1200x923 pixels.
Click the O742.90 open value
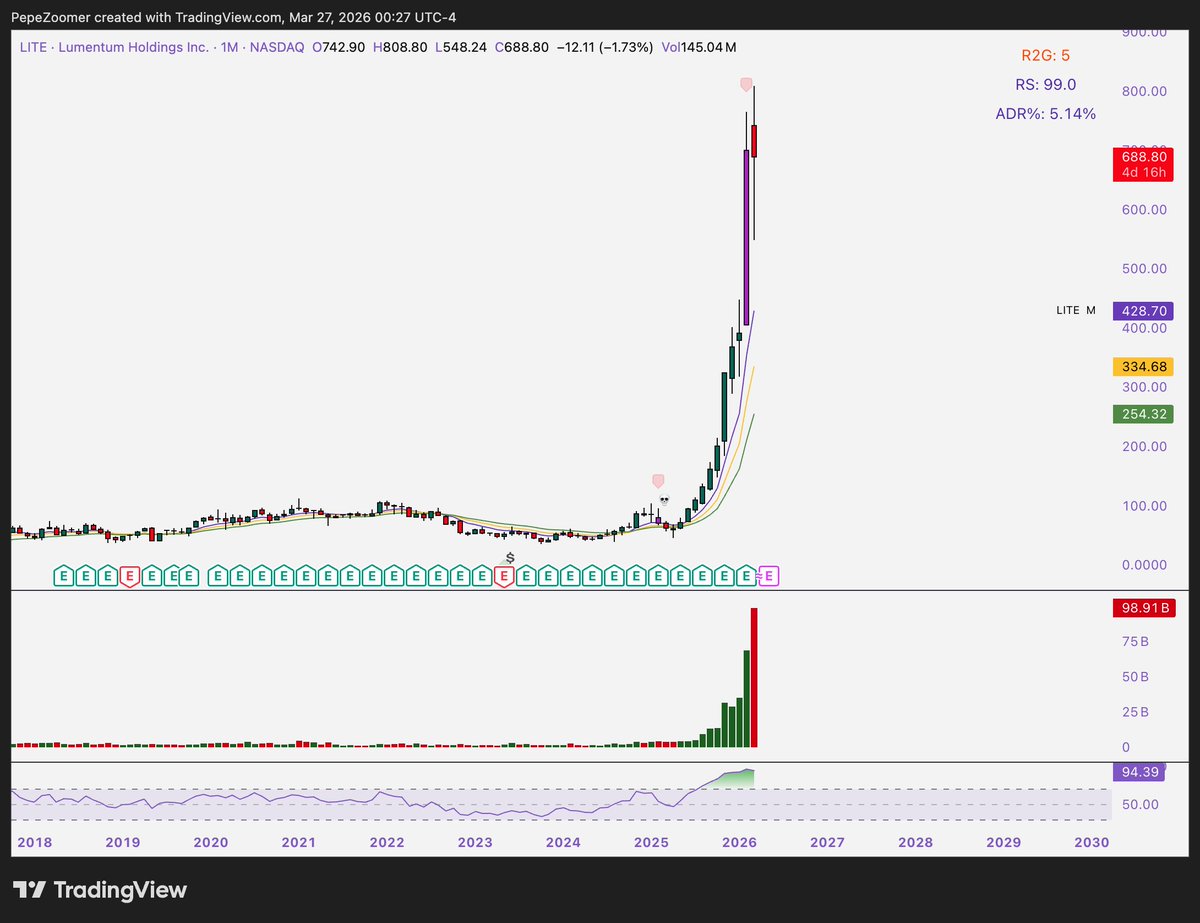point(338,47)
